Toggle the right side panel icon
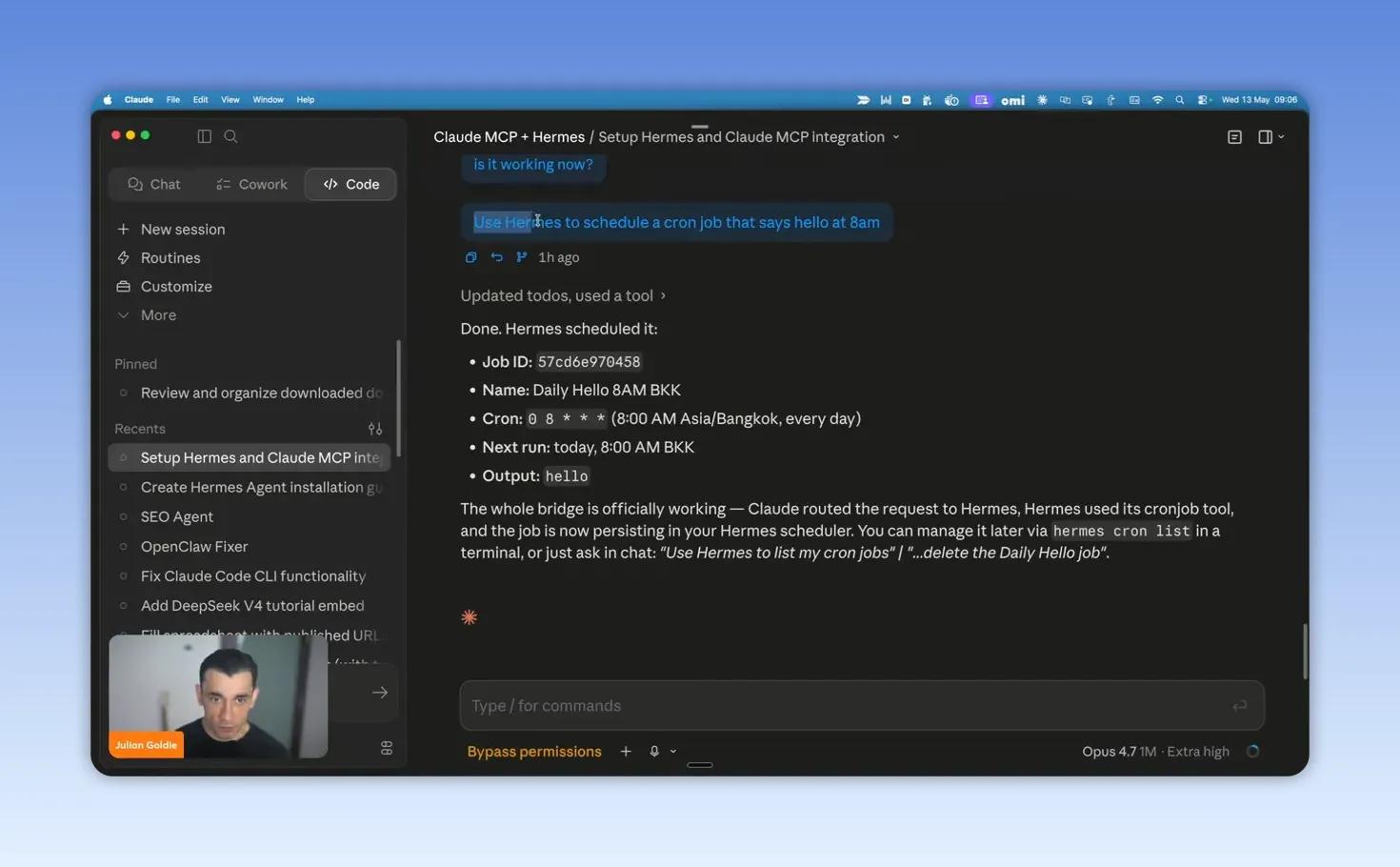The image size is (1400, 867). pos(1265,137)
